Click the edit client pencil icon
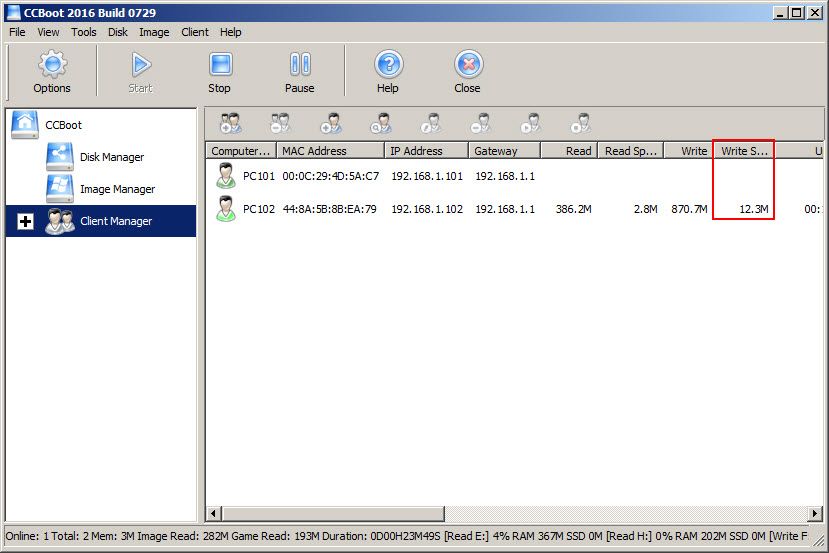The width and height of the screenshot is (829, 553). (431, 123)
